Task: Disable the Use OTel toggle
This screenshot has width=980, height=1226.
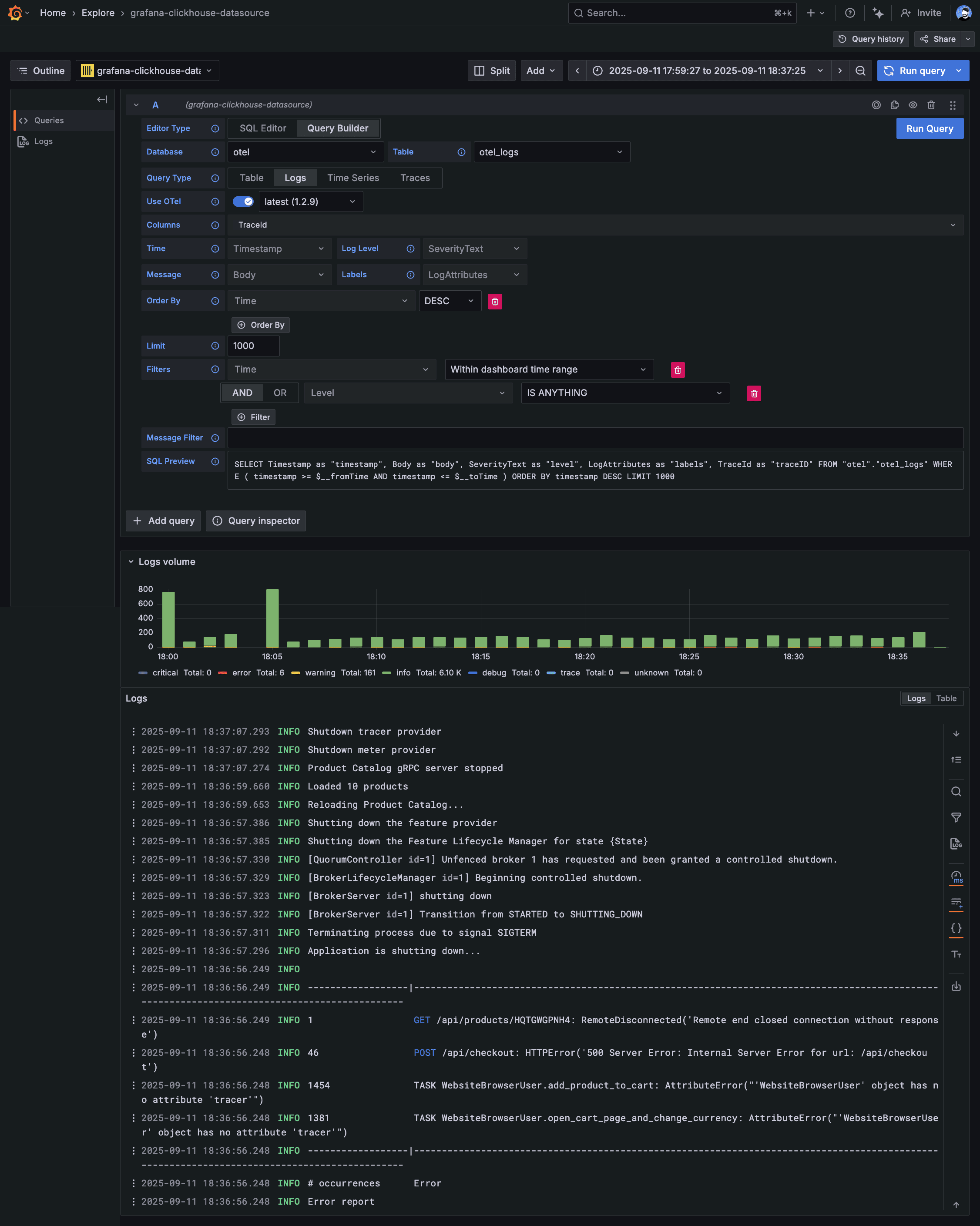Action: [x=243, y=202]
